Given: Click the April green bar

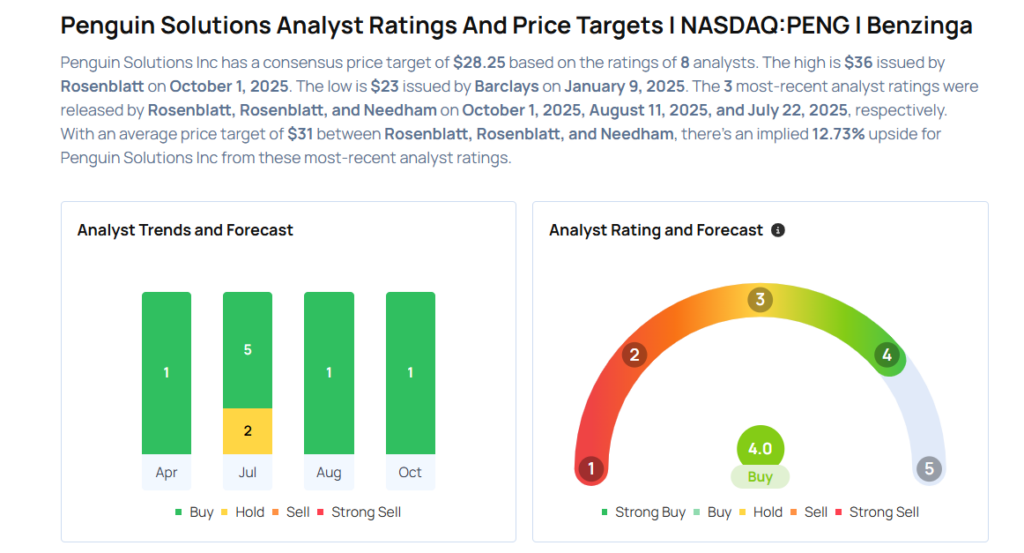Looking at the screenshot, I should (x=166, y=373).
